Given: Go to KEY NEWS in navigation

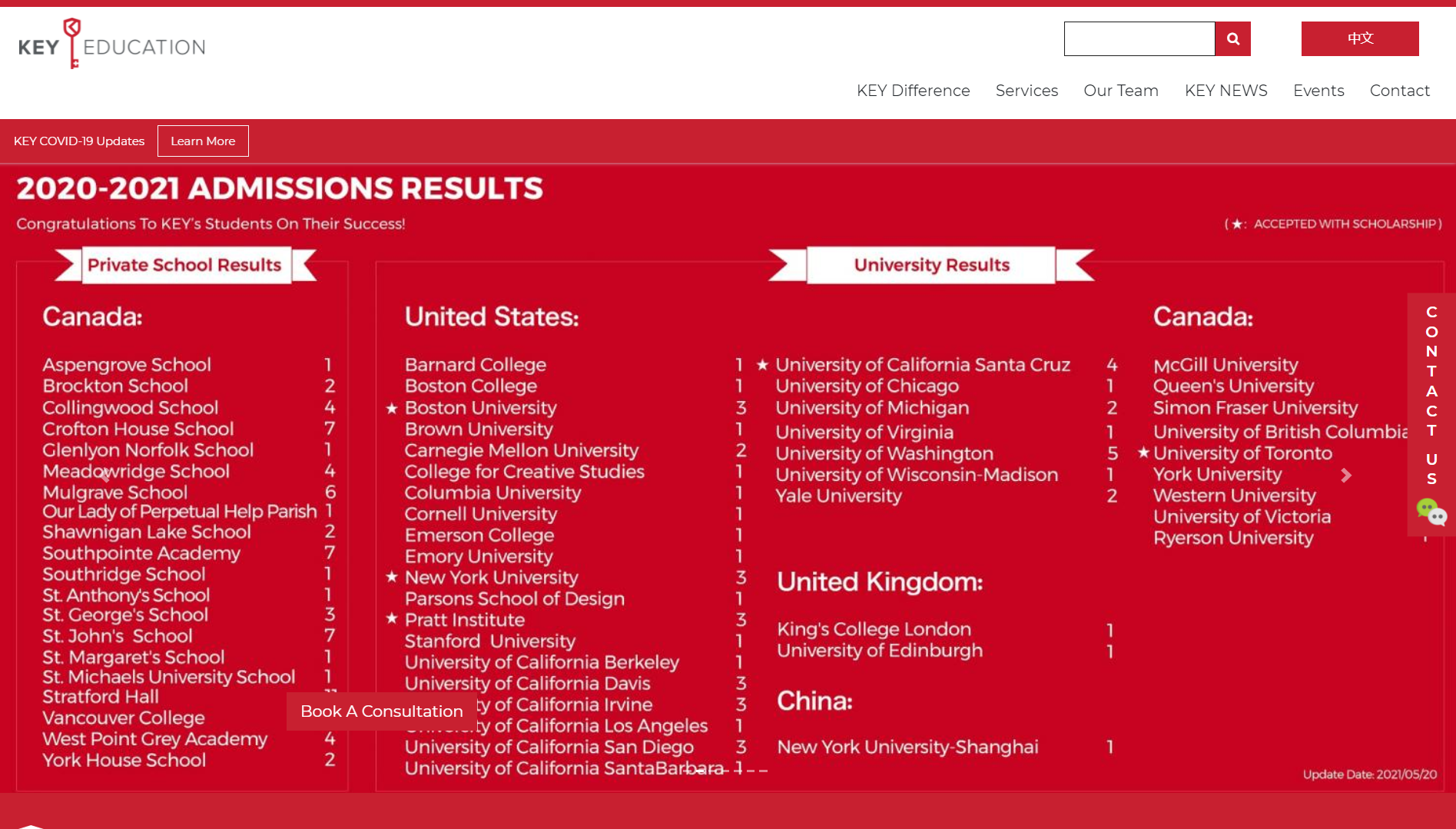Looking at the screenshot, I should [x=1225, y=91].
